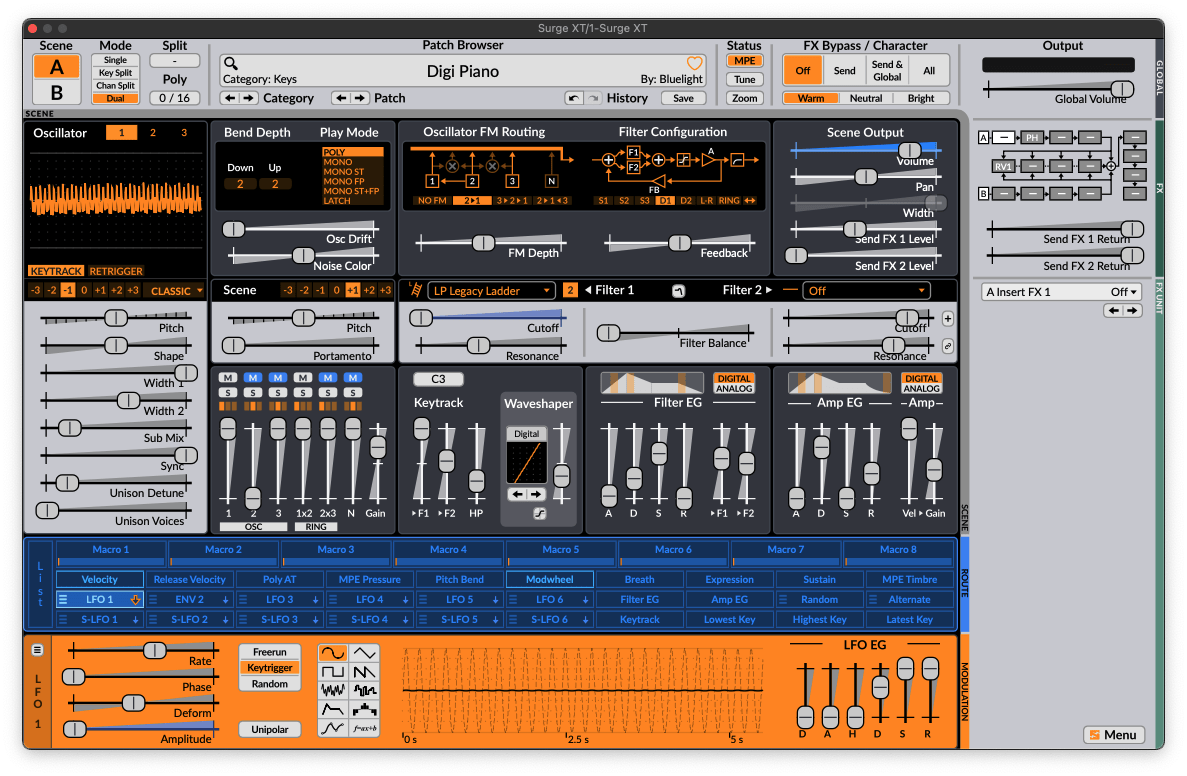Mute oscillator 1 in the mixer
The height and width of the screenshot is (776, 1187).
228,378
